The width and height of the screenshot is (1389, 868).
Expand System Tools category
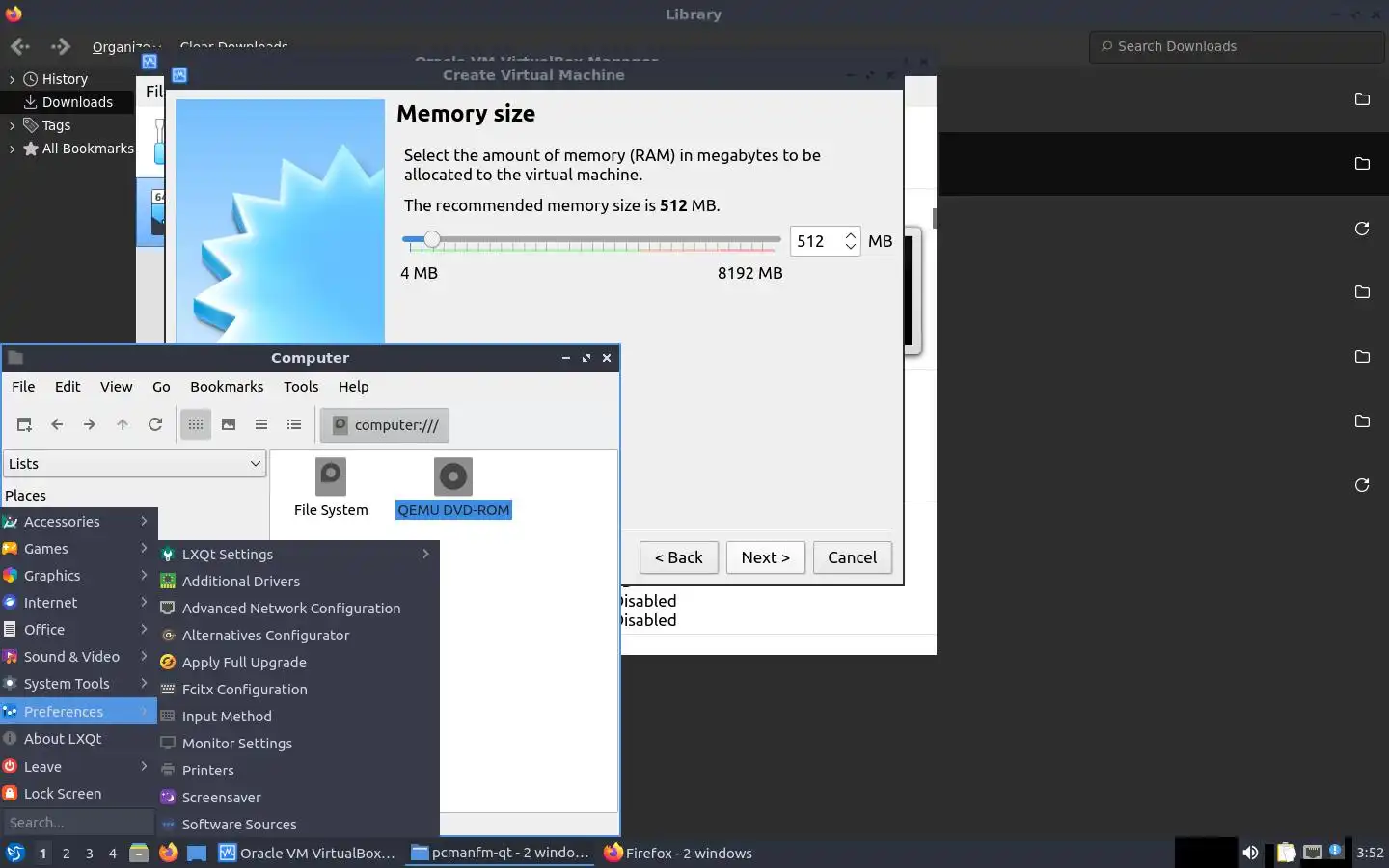(78, 684)
